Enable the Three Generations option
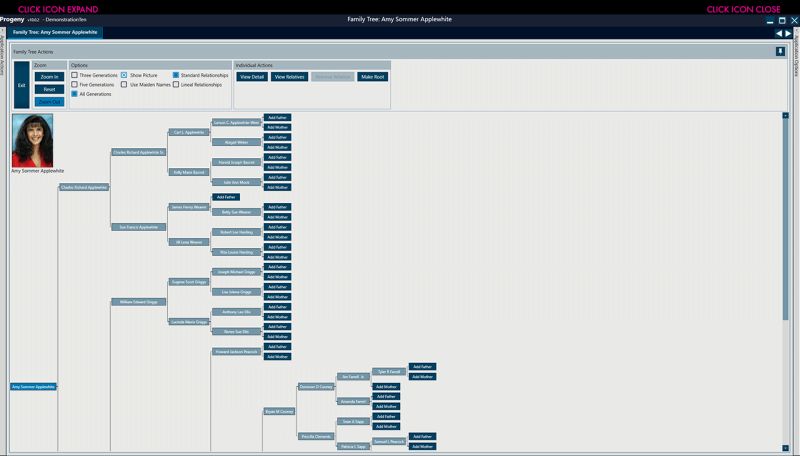Viewport: 800px width, 456px height. [74, 75]
